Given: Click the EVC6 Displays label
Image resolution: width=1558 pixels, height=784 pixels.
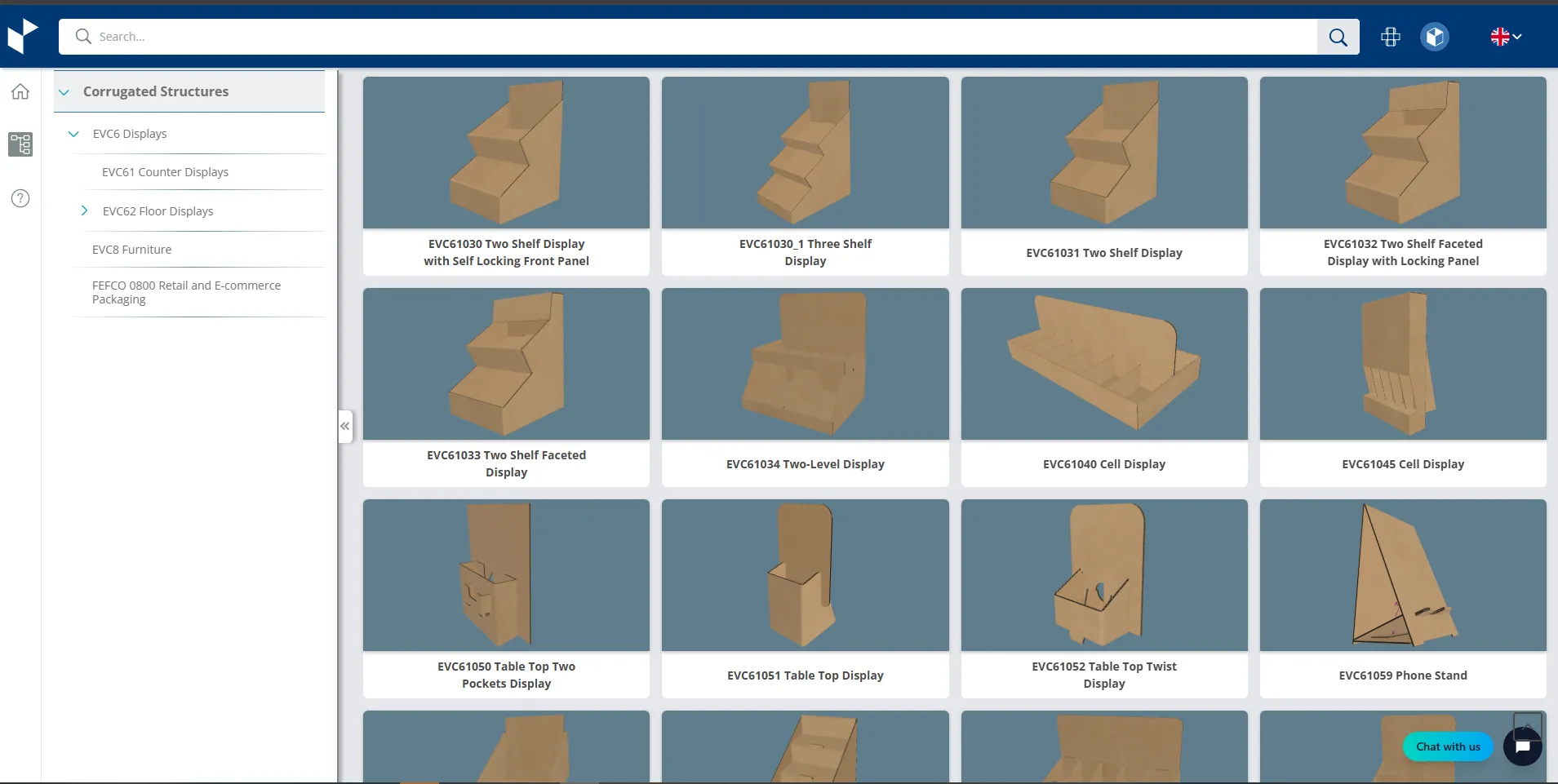Looking at the screenshot, I should (130, 134).
